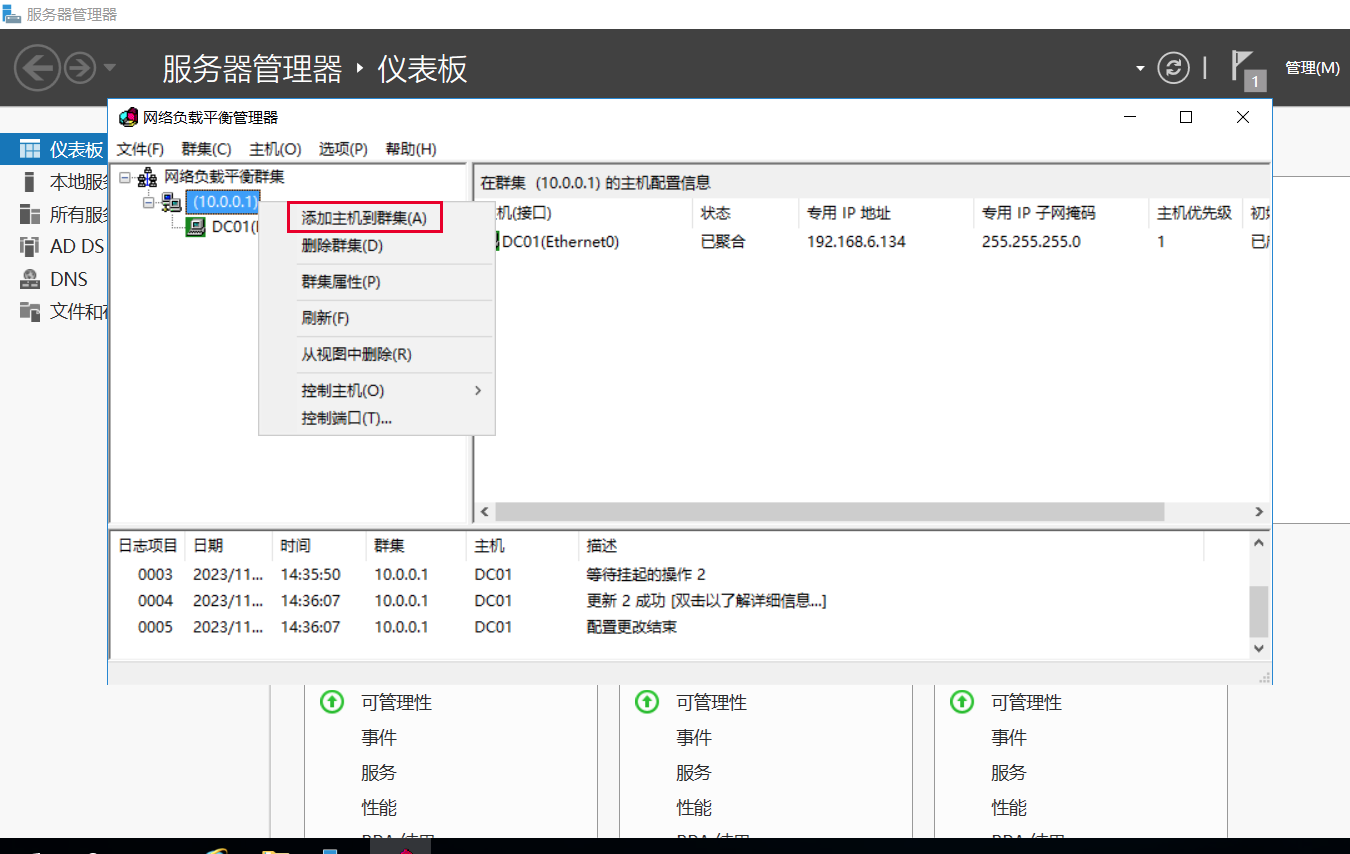This screenshot has width=1350, height=854.
Task: Open the 管理(M) menu in Server Manager
Action: 1311,68
